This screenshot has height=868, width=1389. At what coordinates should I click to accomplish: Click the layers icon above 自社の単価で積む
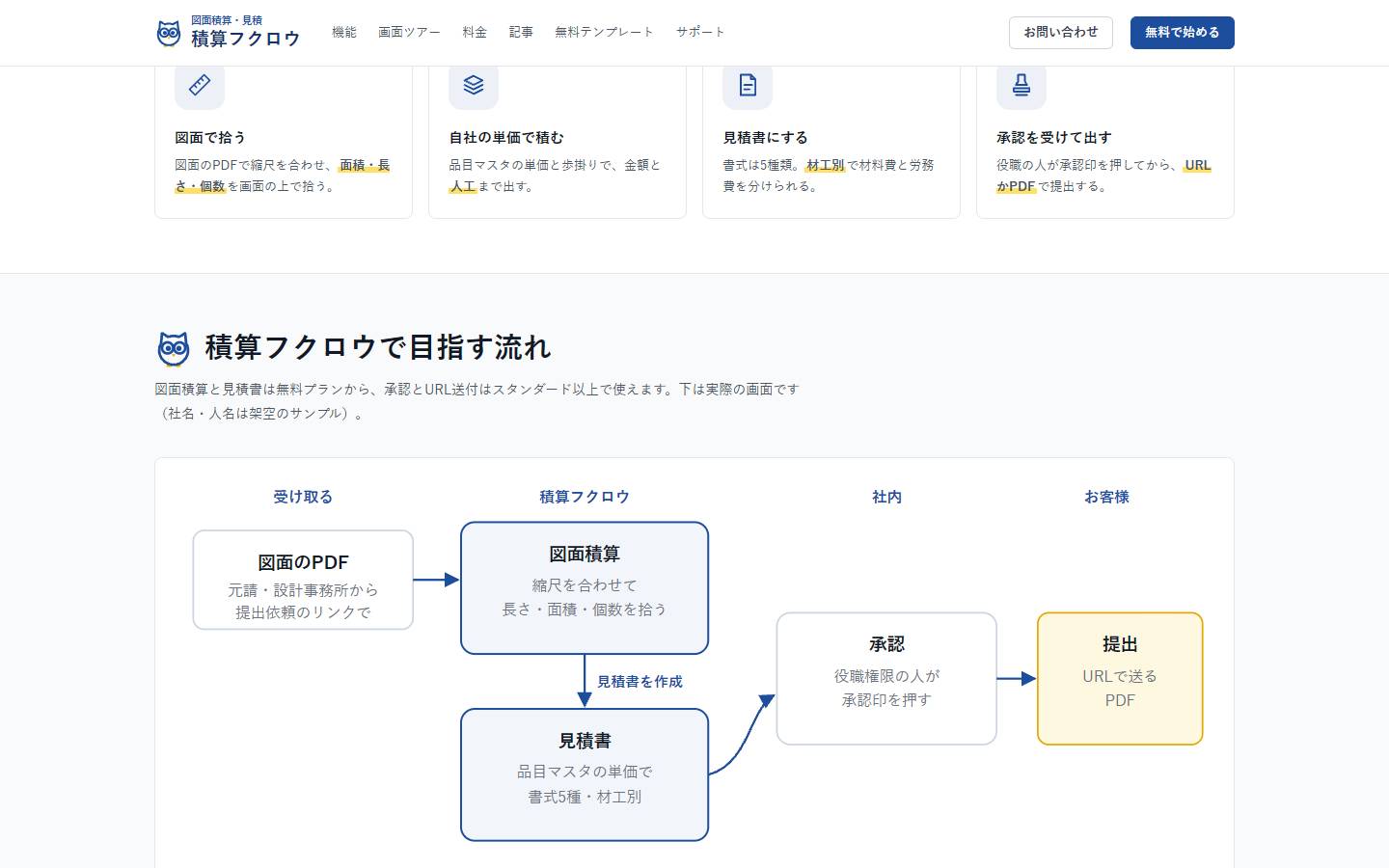click(x=474, y=85)
